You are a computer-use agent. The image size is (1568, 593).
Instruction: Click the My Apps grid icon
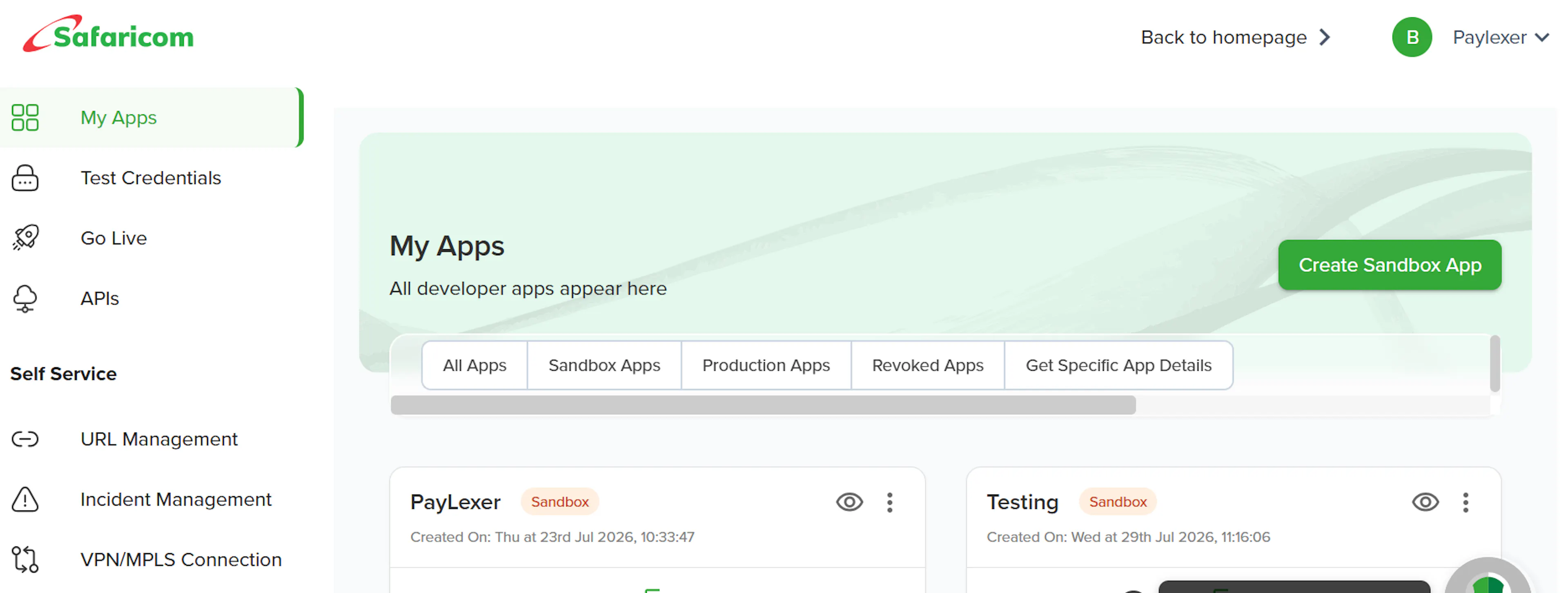(25, 118)
